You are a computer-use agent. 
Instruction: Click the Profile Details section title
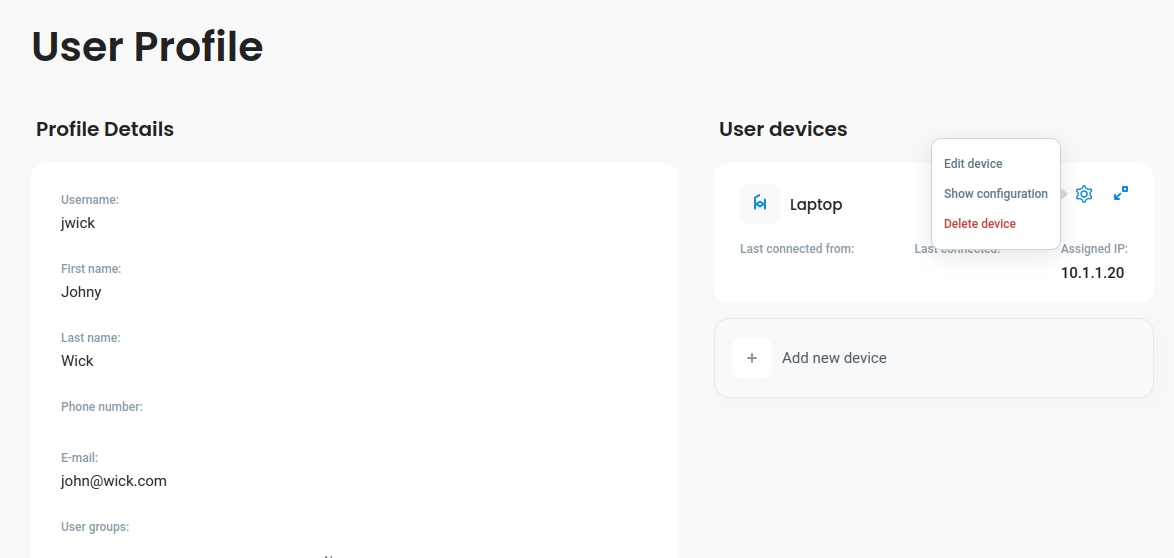point(105,129)
